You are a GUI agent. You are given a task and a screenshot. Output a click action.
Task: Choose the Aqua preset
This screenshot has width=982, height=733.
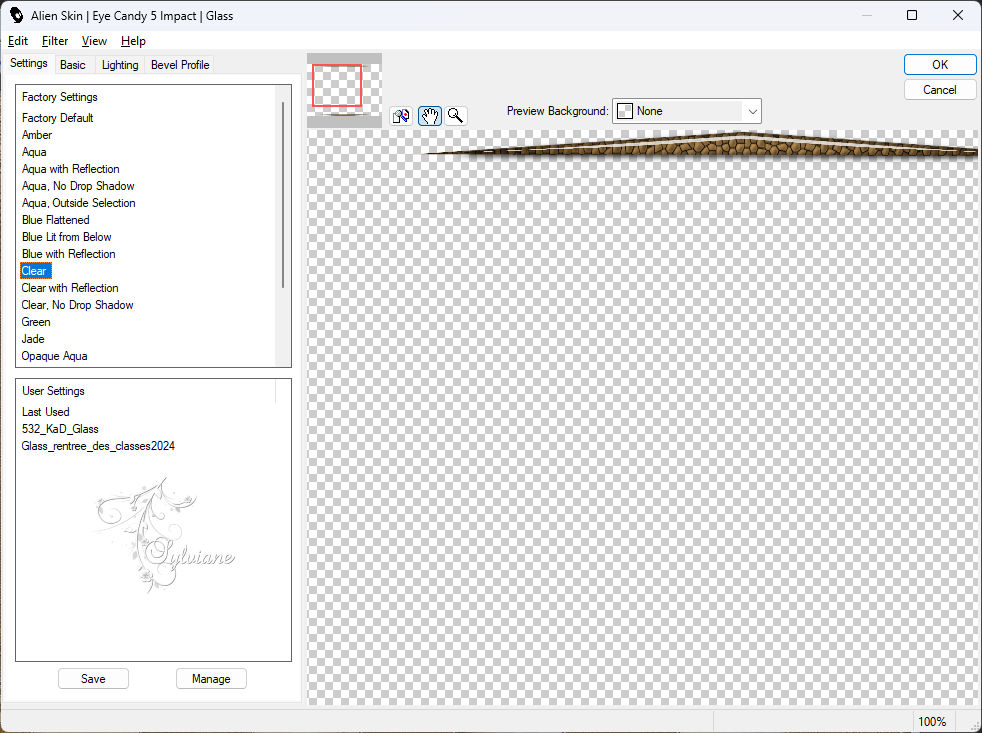(34, 152)
